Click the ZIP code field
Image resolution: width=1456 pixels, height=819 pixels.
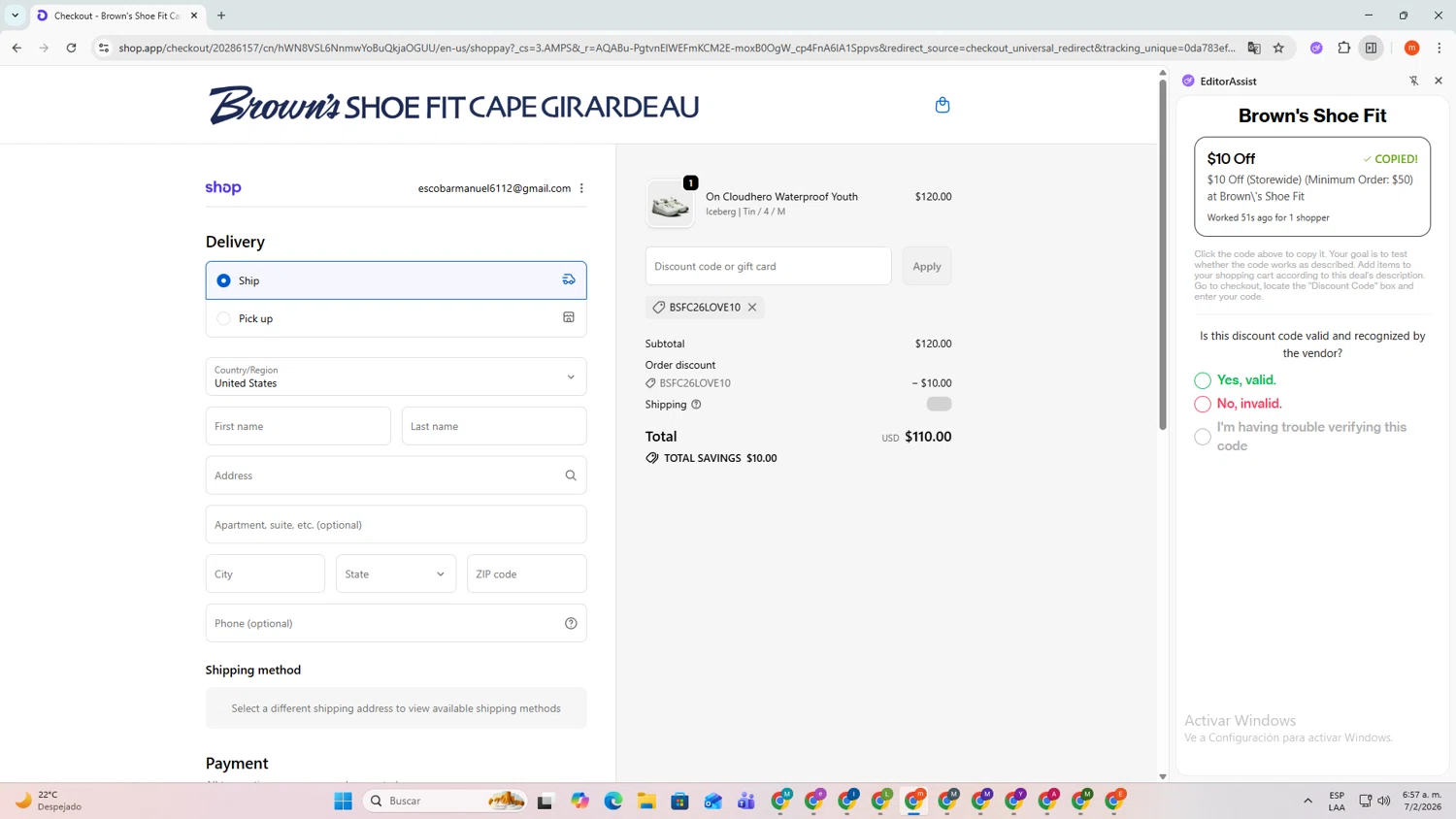coord(527,573)
